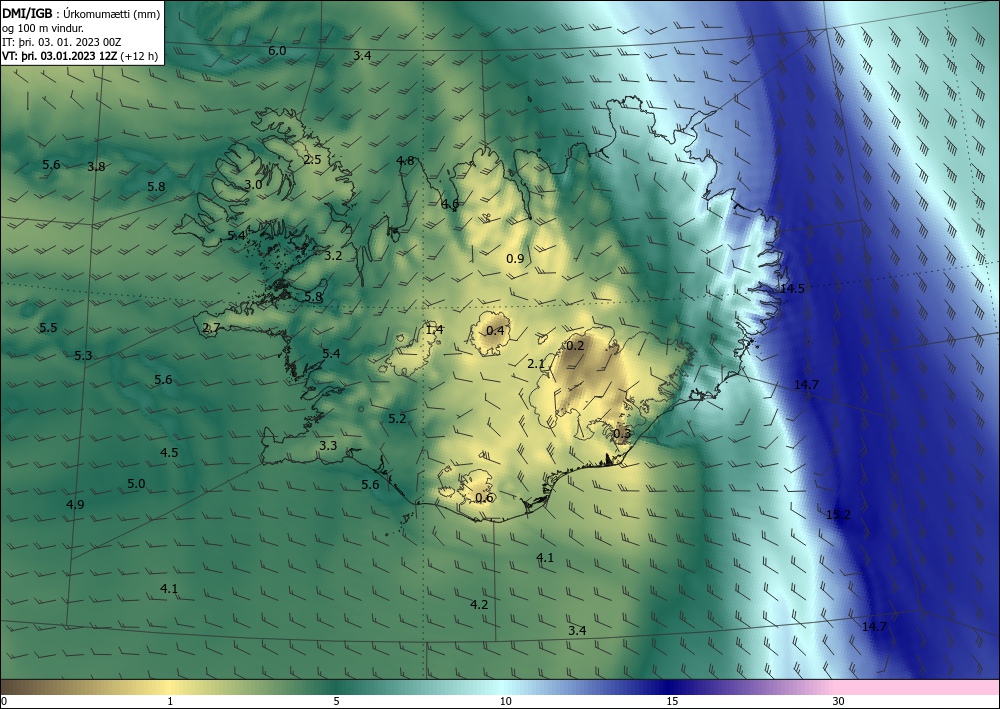
Task: Select the valid time line "VT: þri. 03.01.2023 12Z (+12 h)"
Action: click(x=80, y=56)
